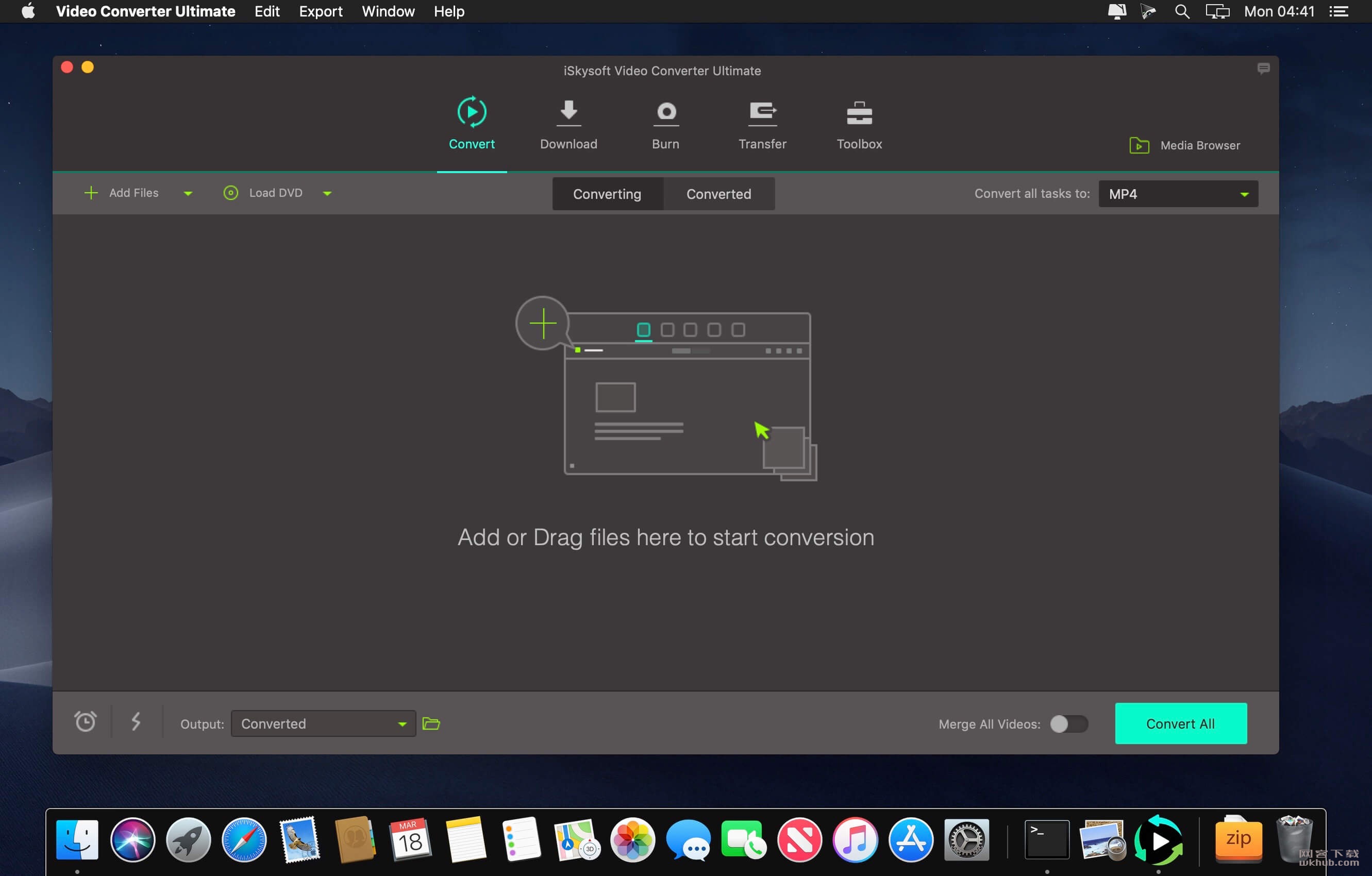Expand the Add Files dropdown arrow
Image resolution: width=1372 pixels, height=876 pixels.
[188, 194]
